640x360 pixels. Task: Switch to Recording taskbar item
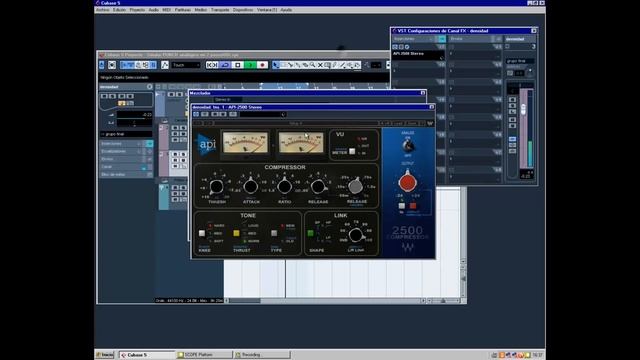[x=262, y=355]
